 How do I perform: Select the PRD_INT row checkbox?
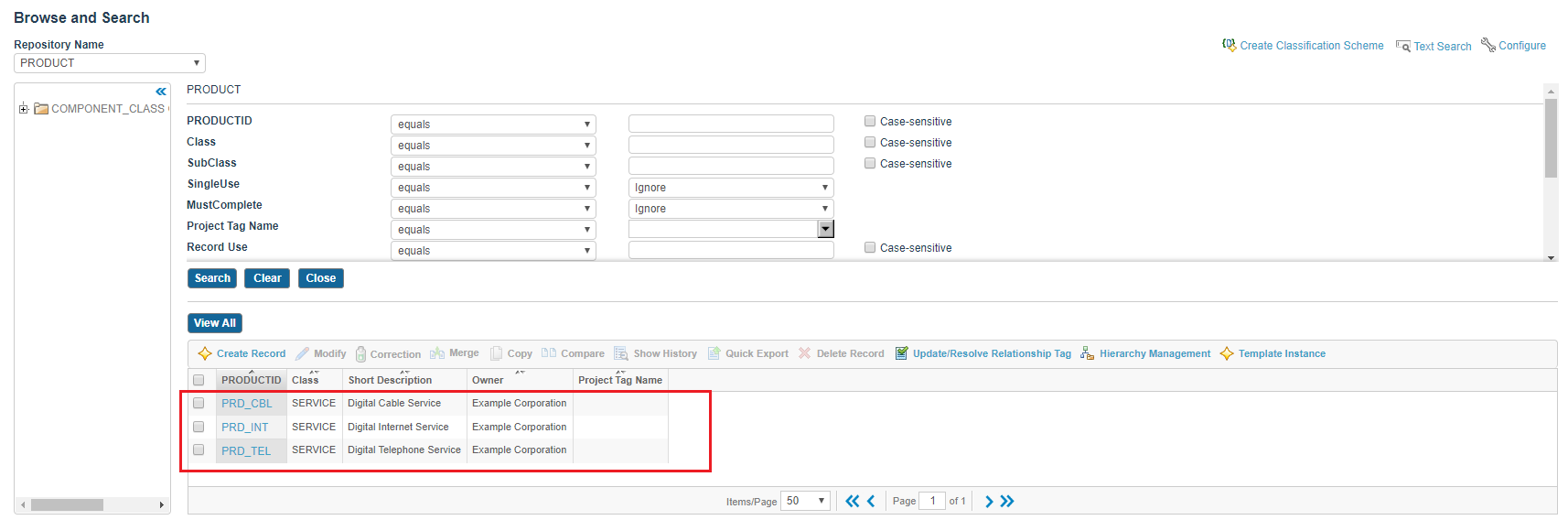199,427
